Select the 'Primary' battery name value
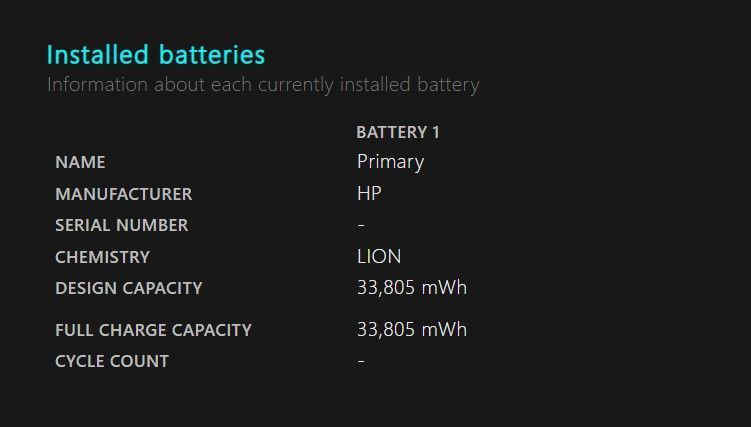This screenshot has height=427, width=751. (390, 161)
